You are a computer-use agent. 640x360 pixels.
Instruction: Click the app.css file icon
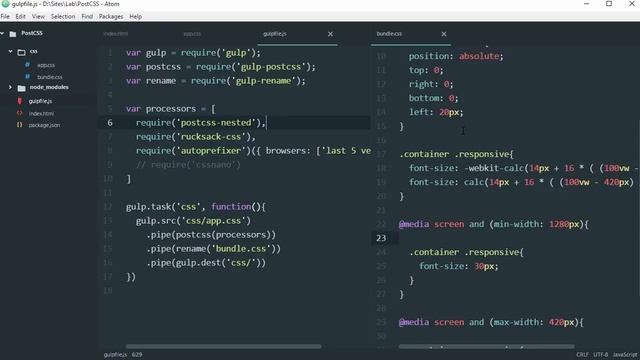pyautogui.click(x=27, y=65)
